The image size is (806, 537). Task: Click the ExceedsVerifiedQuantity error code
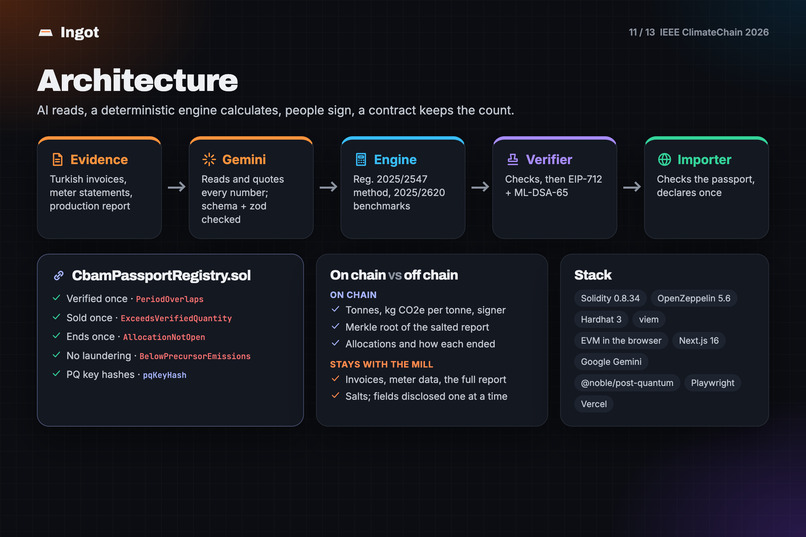[x=176, y=318]
